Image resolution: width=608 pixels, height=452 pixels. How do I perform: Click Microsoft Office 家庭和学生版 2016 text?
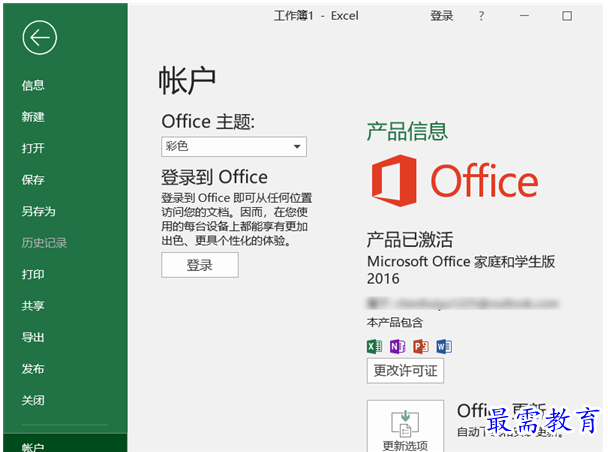tap(461, 270)
